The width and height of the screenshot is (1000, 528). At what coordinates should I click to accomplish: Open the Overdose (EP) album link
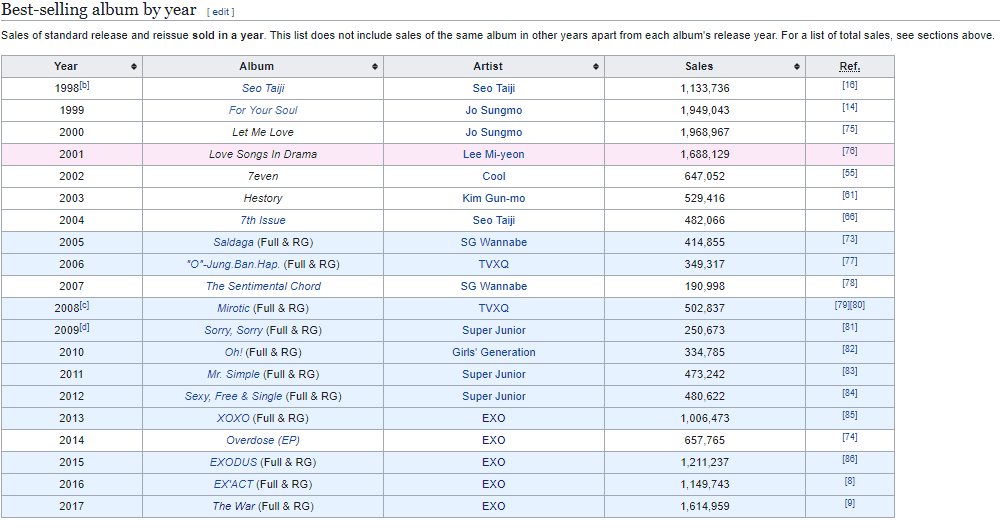pos(263,440)
